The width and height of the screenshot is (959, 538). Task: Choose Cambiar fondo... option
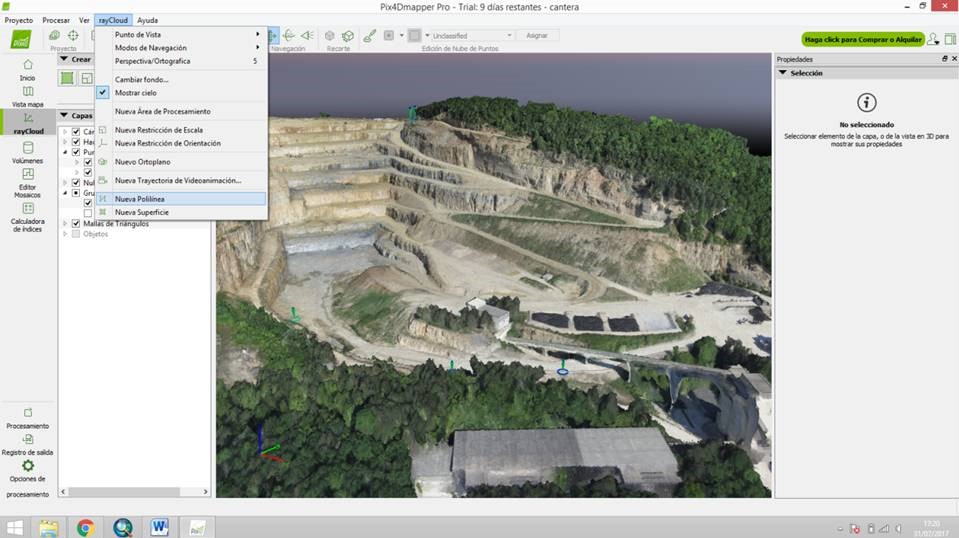pyautogui.click(x=182, y=79)
